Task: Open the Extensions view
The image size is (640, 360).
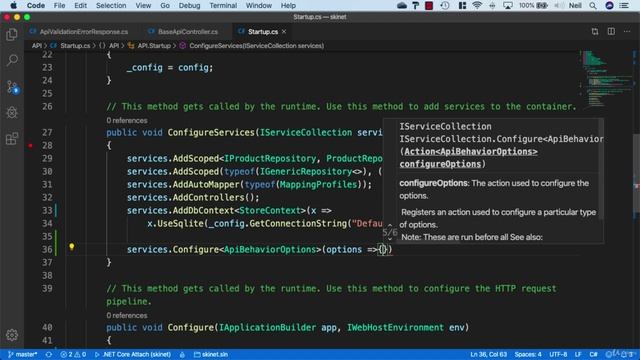Action: pos(12,139)
